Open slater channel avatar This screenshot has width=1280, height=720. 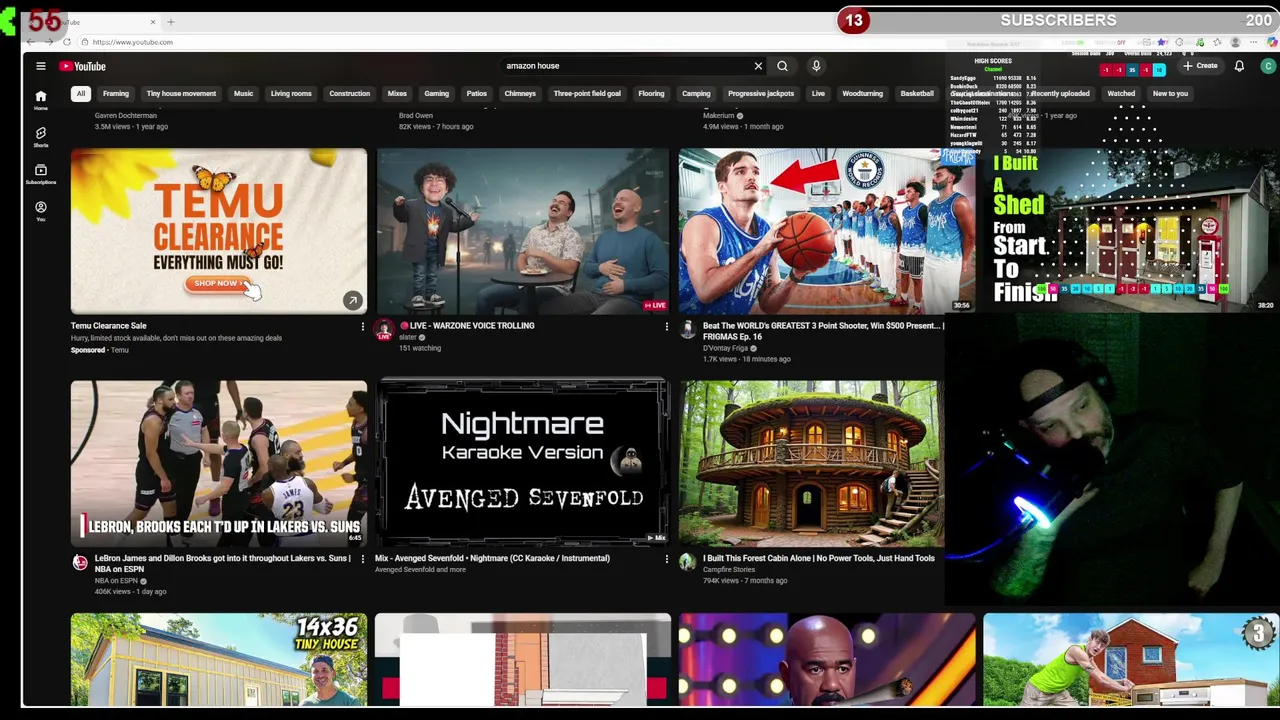coord(384,331)
